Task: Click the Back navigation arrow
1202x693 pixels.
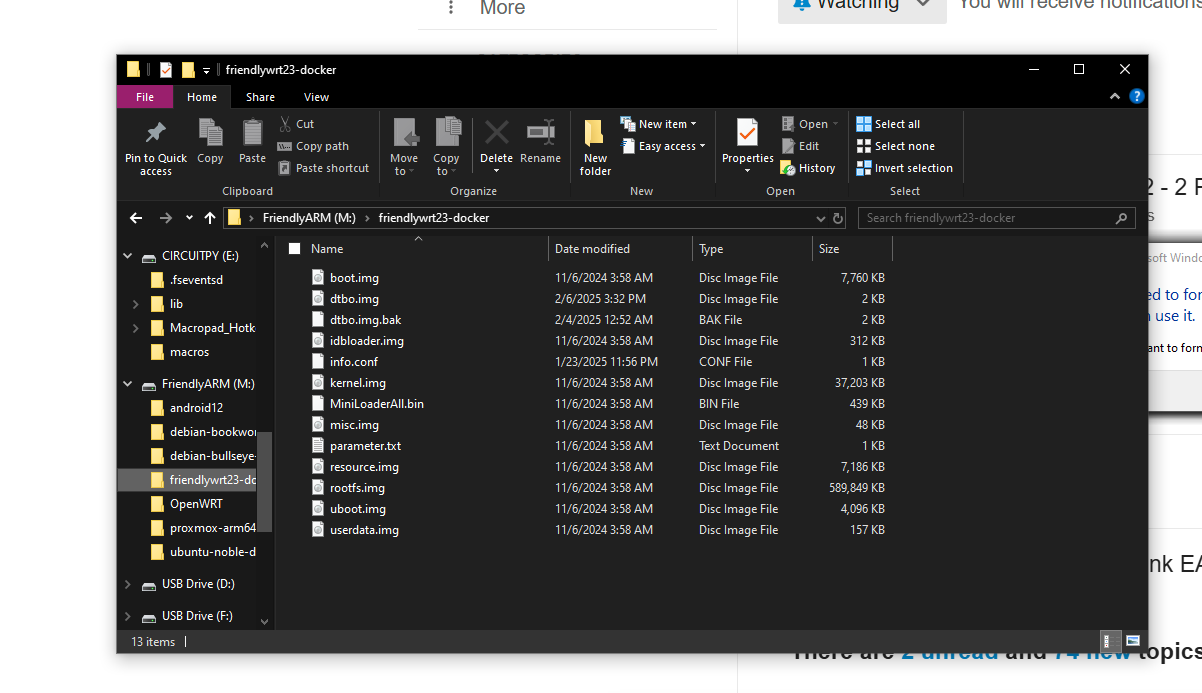Action: 136,218
